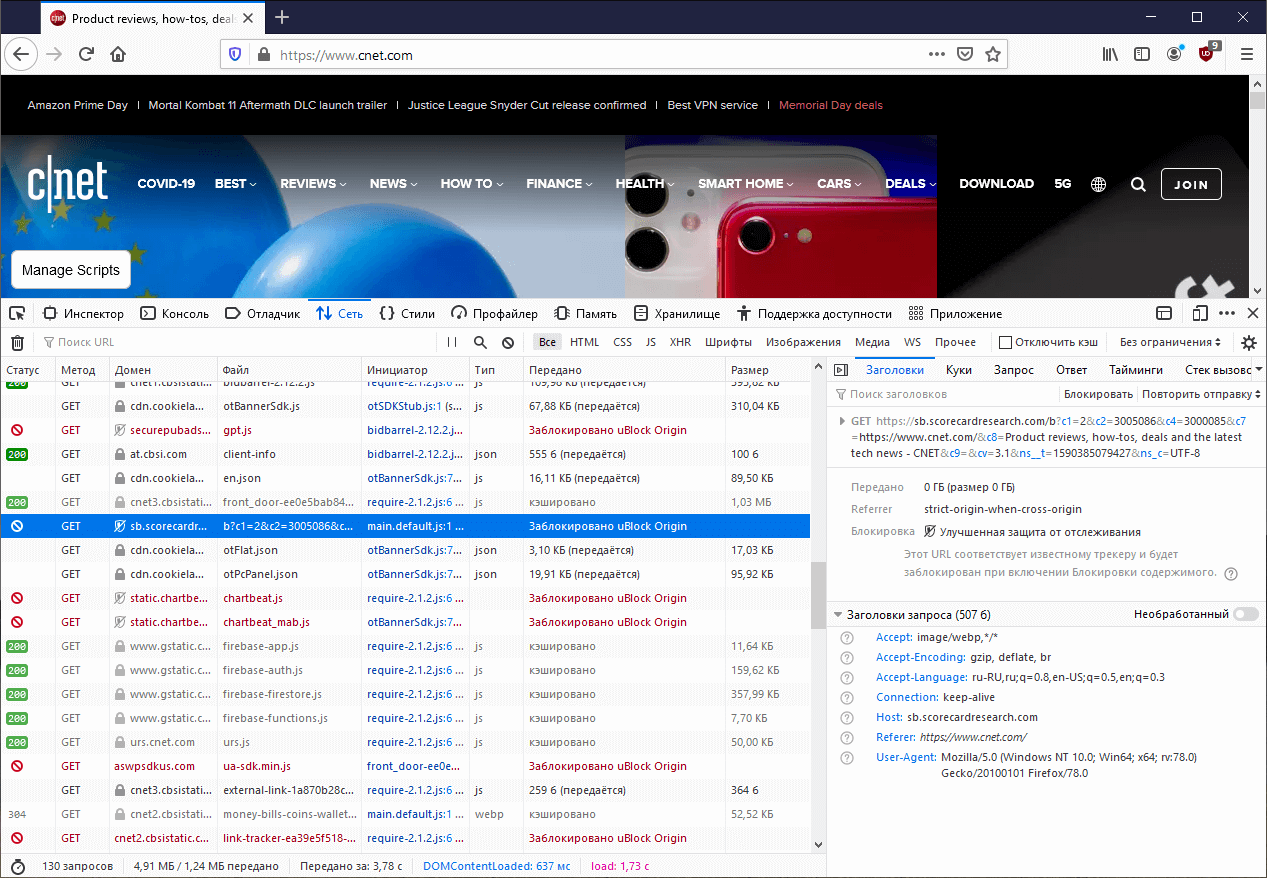Start performance analysis stopwatch icon
The width and height of the screenshot is (1267, 878).
coord(18,866)
